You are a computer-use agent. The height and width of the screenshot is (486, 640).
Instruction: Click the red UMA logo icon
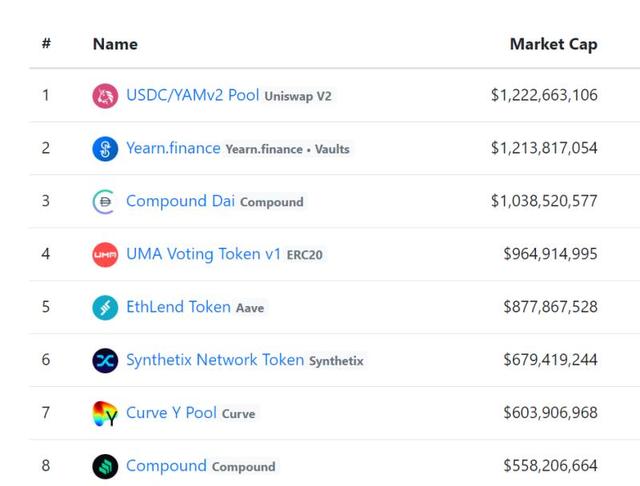[105, 255]
